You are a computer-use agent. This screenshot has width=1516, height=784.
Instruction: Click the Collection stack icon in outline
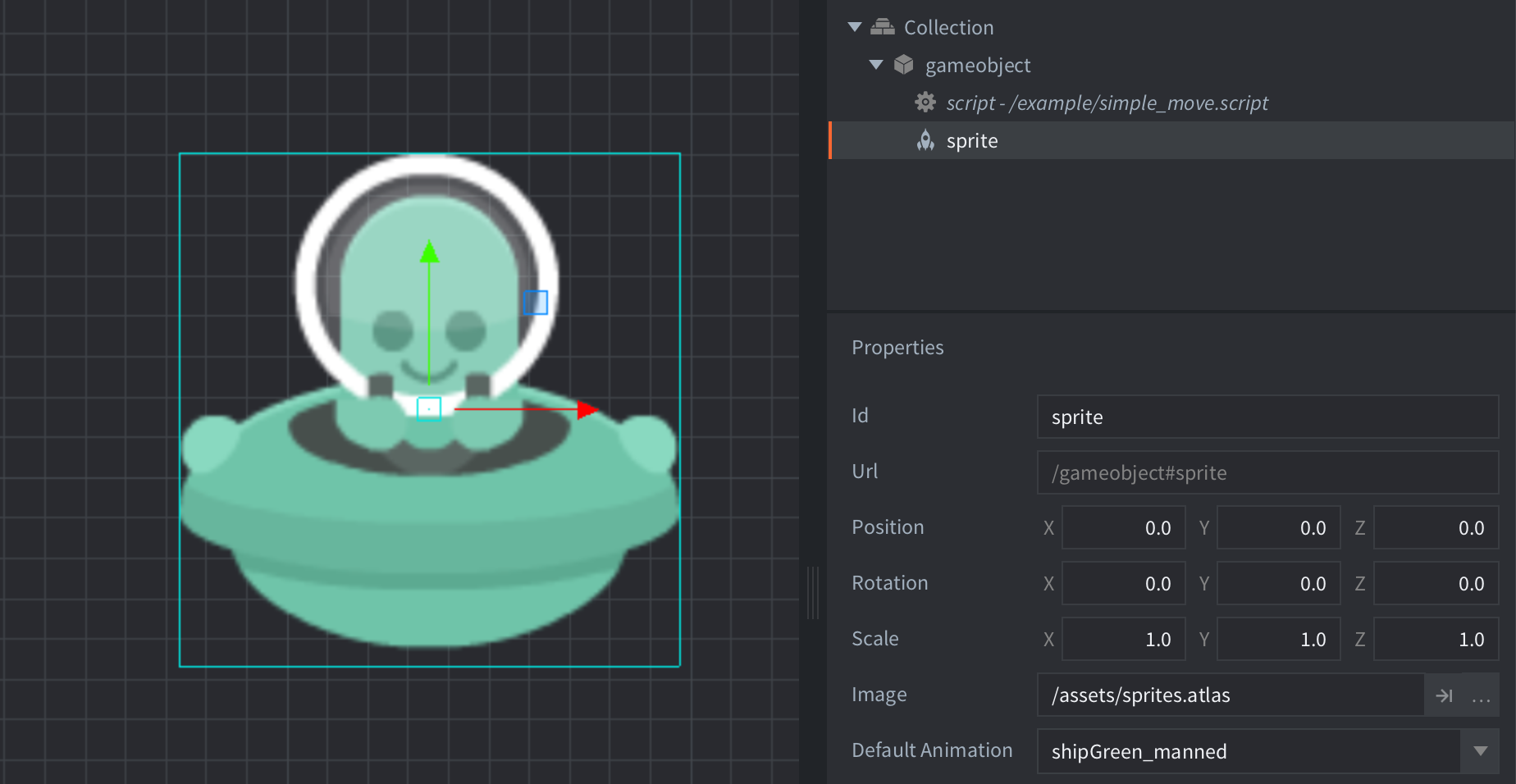(882, 27)
